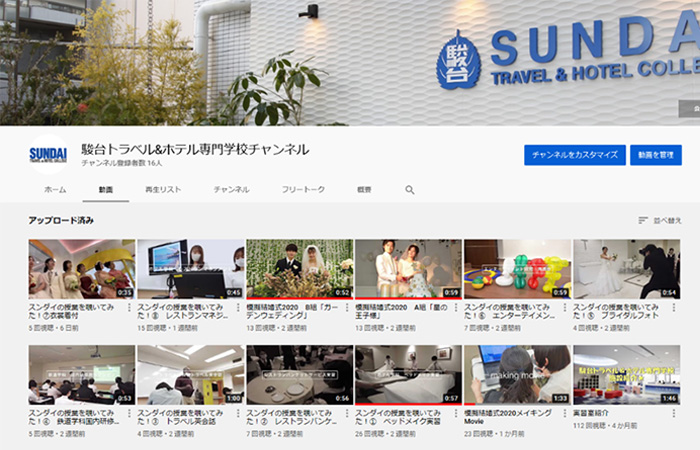Click the チャンネルをカスタマイズ button
Viewport: 700px width, 450px height.
[x=575, y=155]
